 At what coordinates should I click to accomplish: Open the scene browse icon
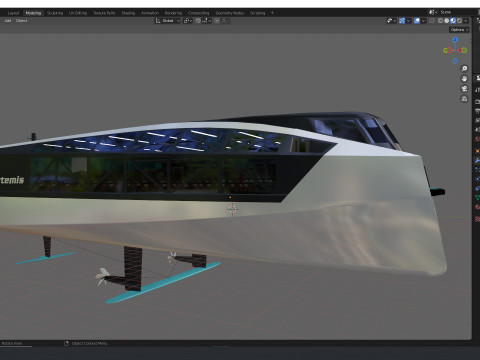coord(432,12)
